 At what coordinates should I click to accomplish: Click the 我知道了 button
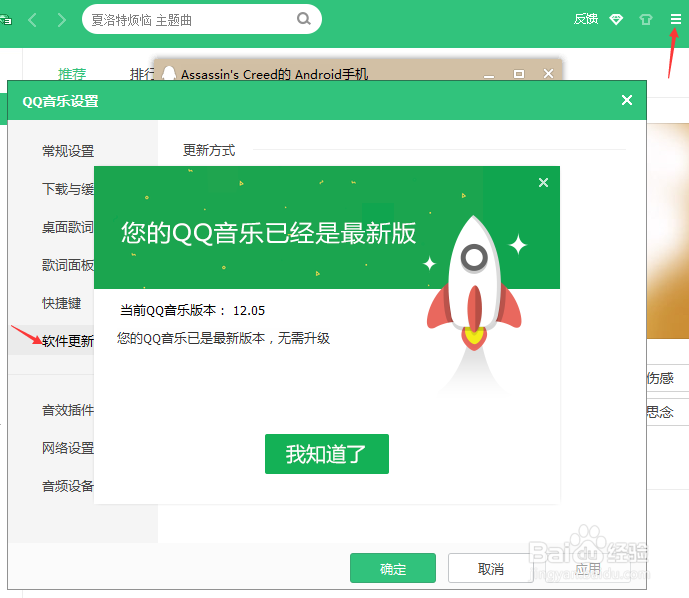point(326,454)
